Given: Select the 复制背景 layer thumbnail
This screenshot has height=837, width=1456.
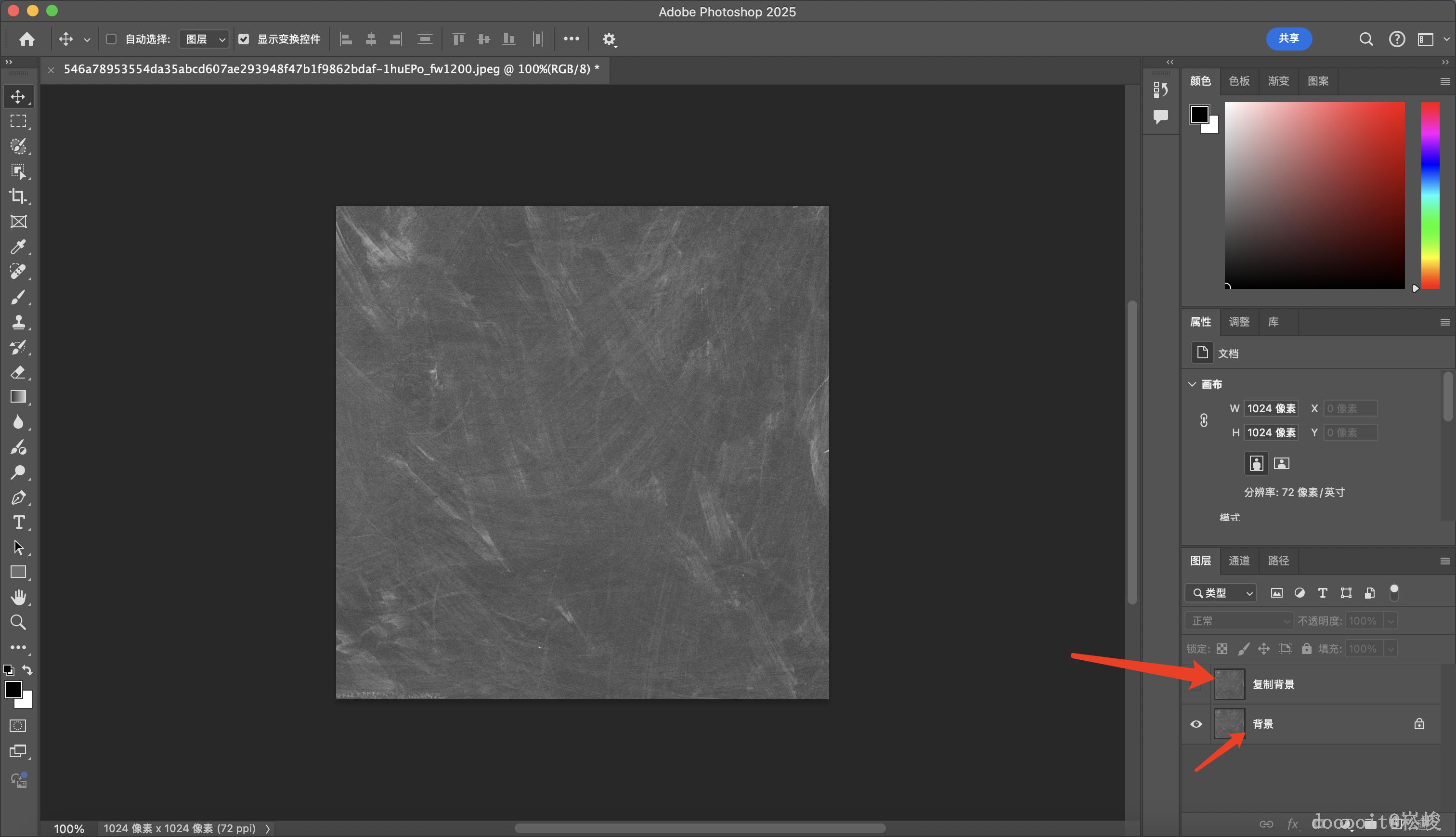Looking at the screenshot, I should [1229, 684].
